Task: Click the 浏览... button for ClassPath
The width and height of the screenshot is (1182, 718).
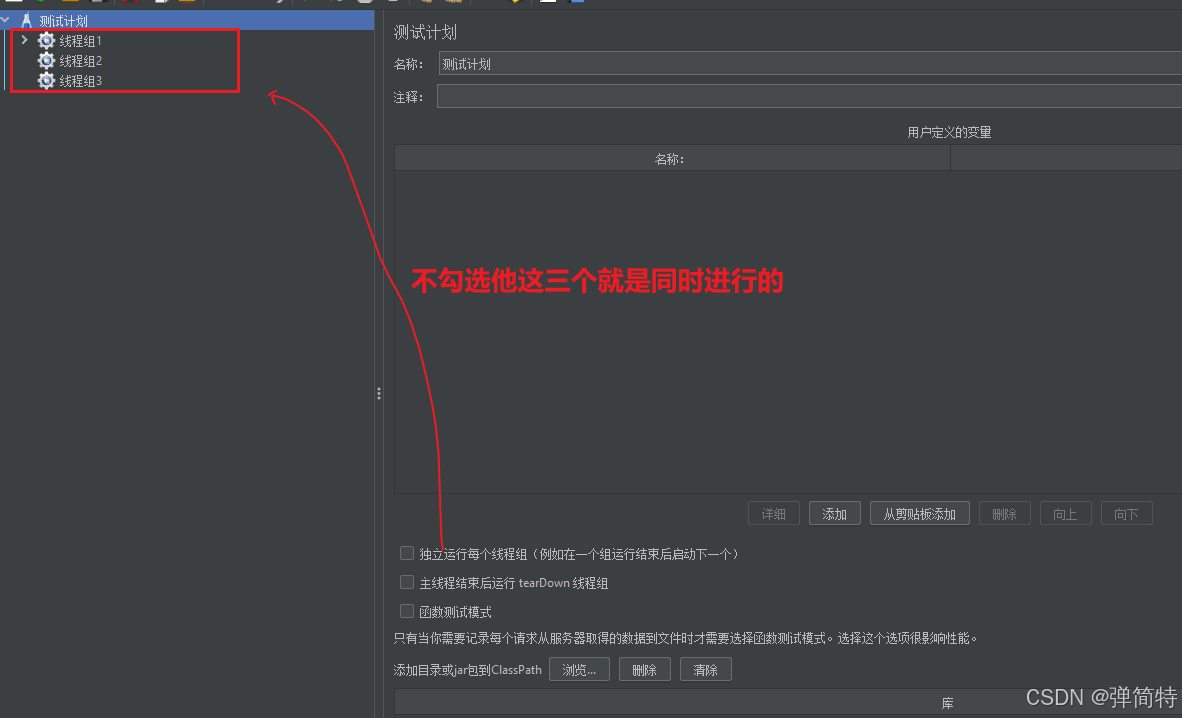Action: [579, 669]
